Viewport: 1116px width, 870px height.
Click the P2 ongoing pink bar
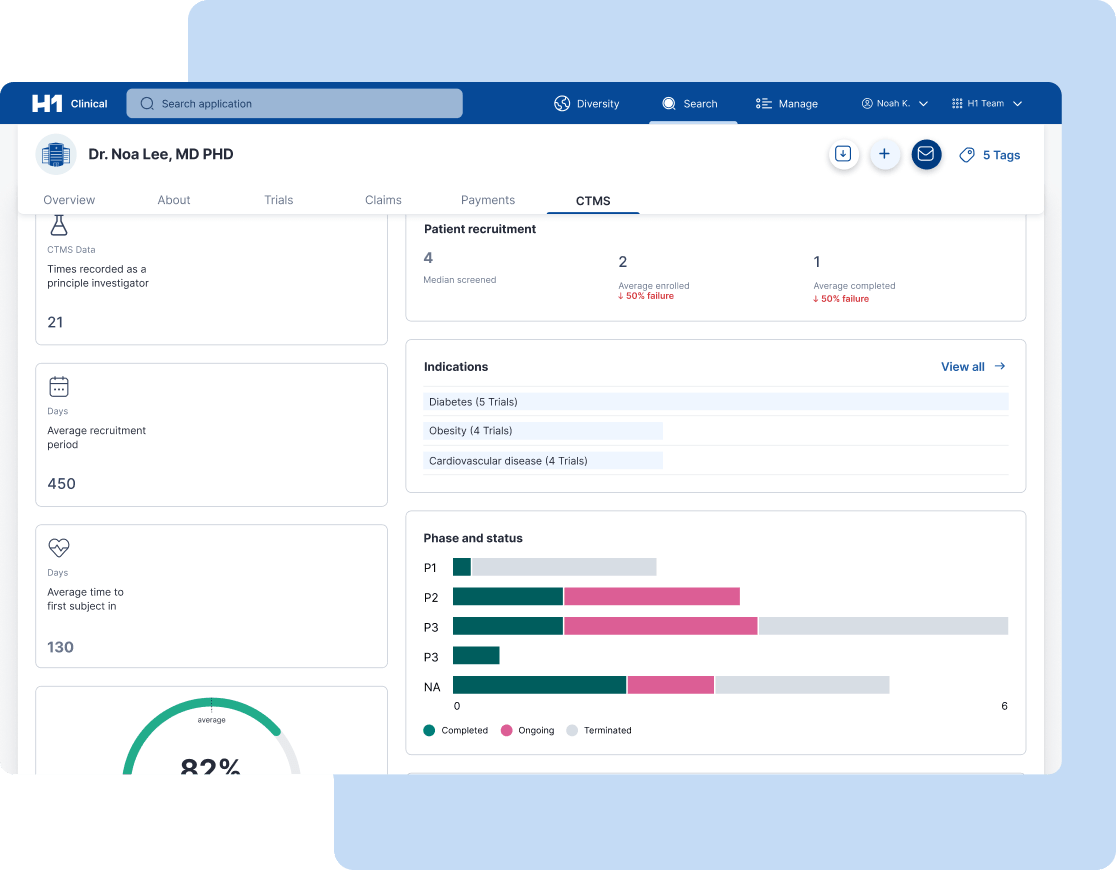(x=652, y=597)
